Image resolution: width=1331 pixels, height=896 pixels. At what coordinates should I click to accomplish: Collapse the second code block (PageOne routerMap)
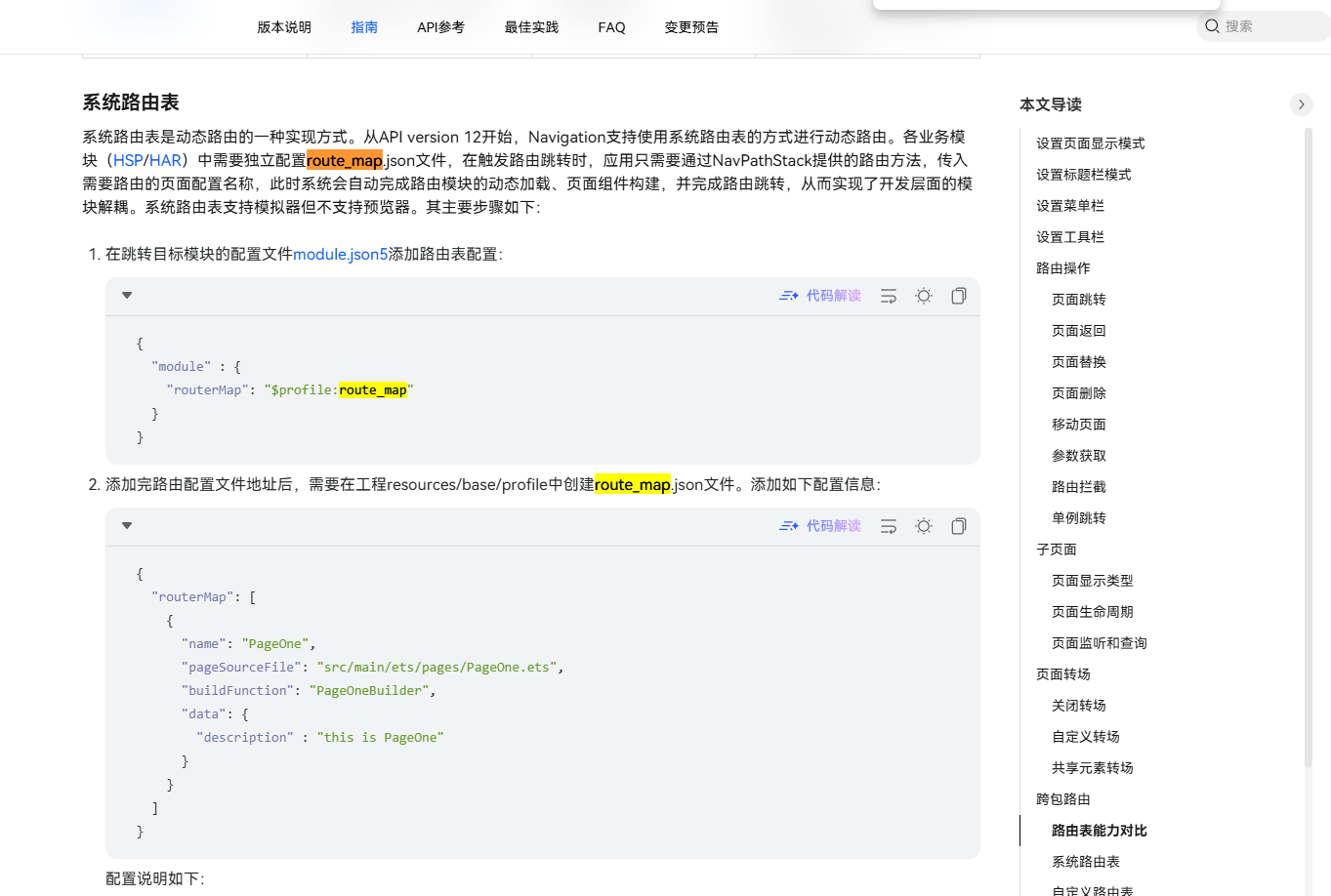(x=127, y=525)
